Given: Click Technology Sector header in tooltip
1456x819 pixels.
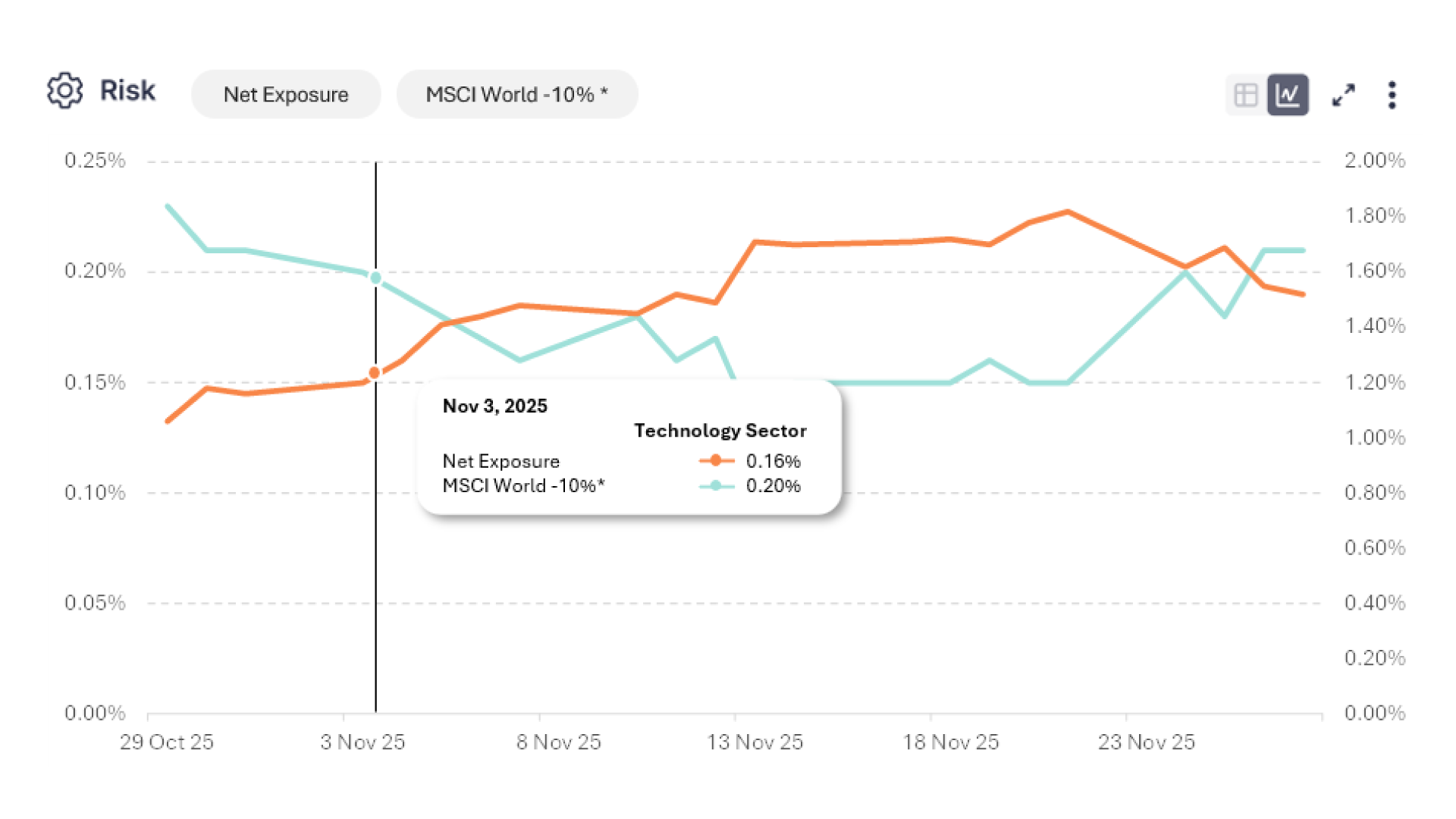Looking at the screenshot, I should [720, 431].
